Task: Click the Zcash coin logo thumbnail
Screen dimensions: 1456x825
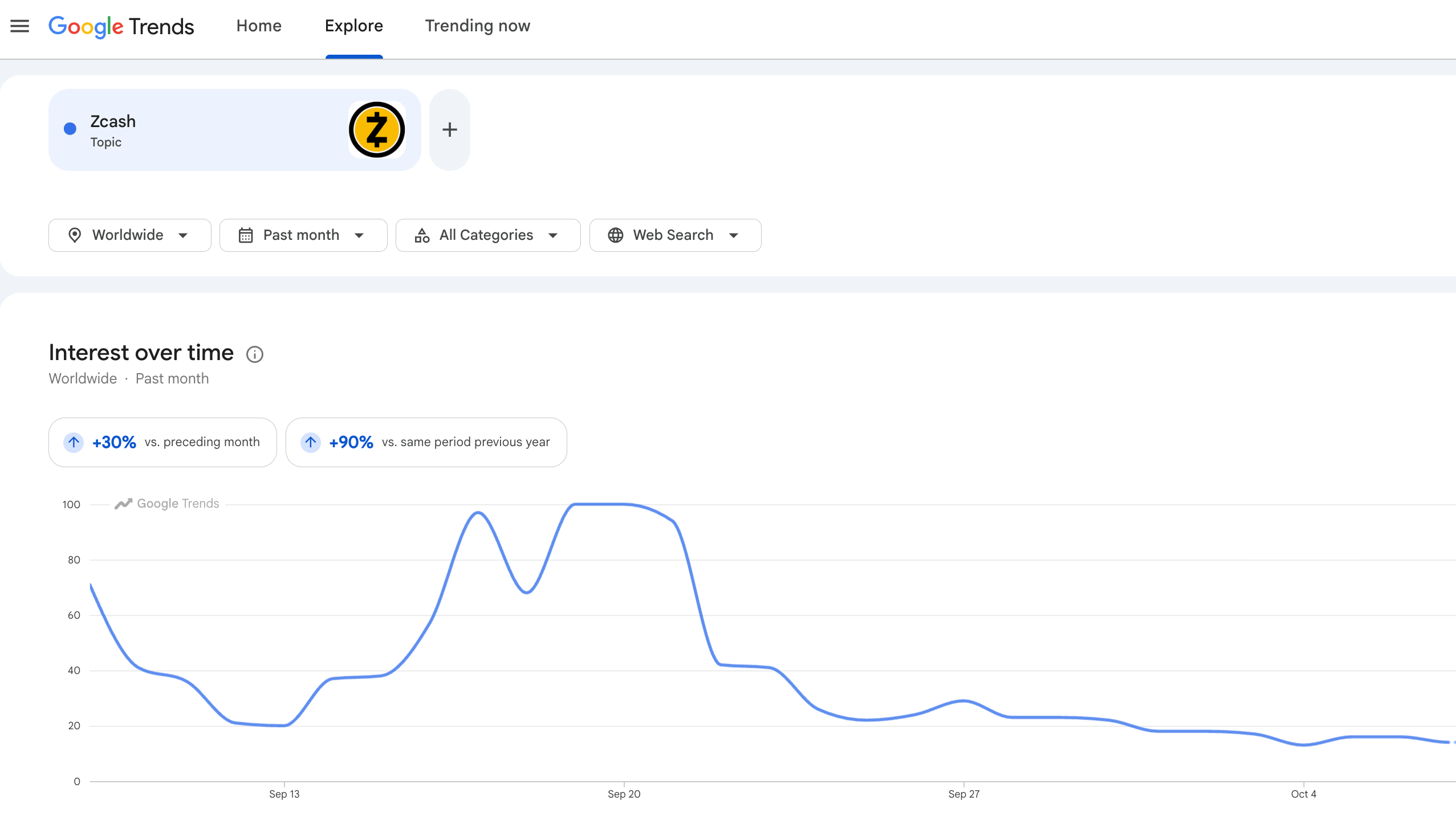Action: (377, 130)
